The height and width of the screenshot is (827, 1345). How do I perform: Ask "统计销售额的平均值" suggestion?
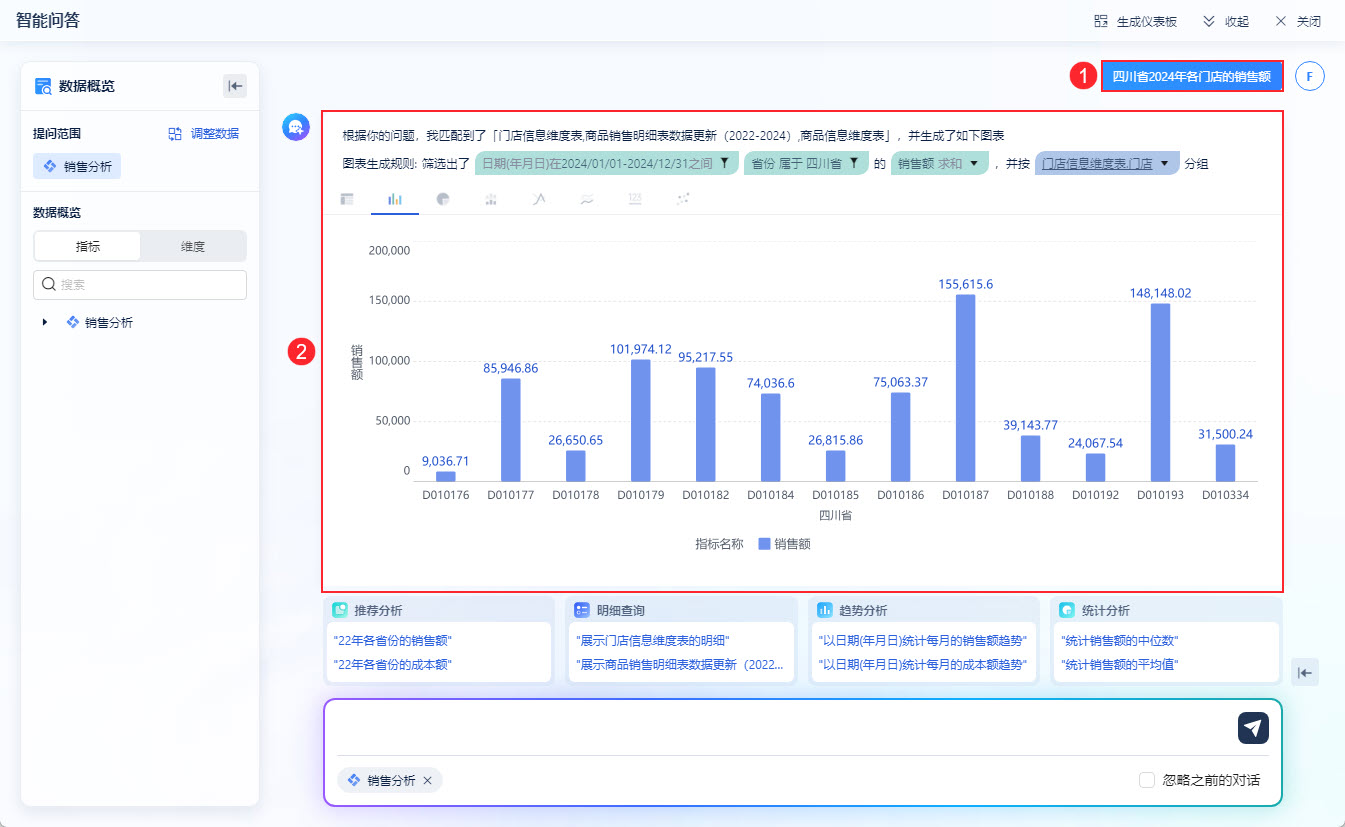pos(1119,664)
